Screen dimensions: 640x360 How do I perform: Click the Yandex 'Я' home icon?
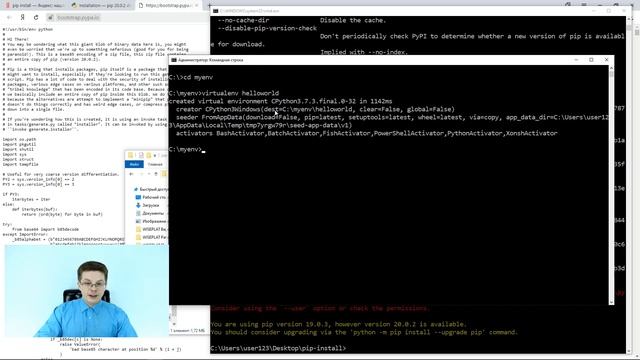pos(22,18)
